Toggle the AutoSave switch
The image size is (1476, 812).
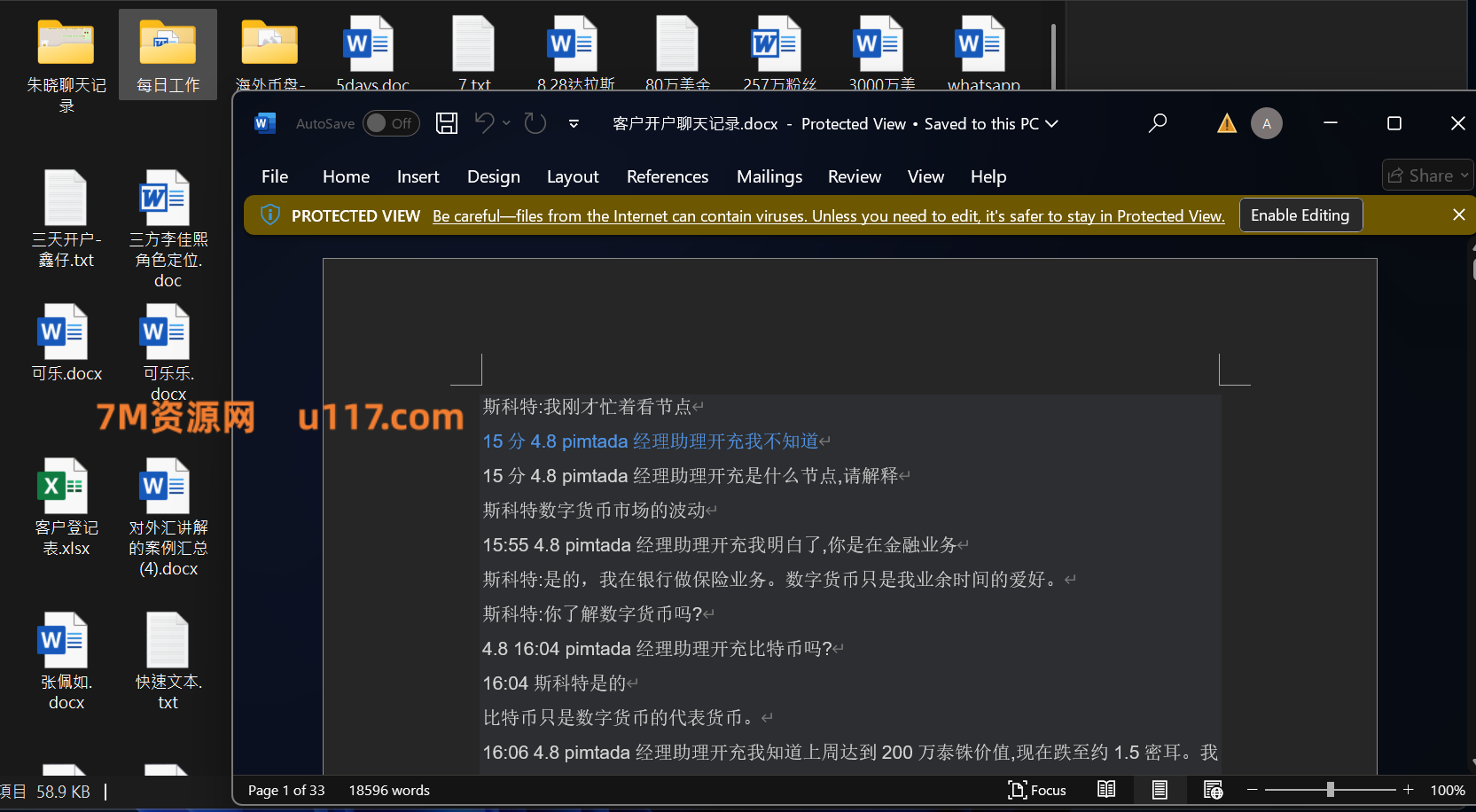tap(390, 123)
